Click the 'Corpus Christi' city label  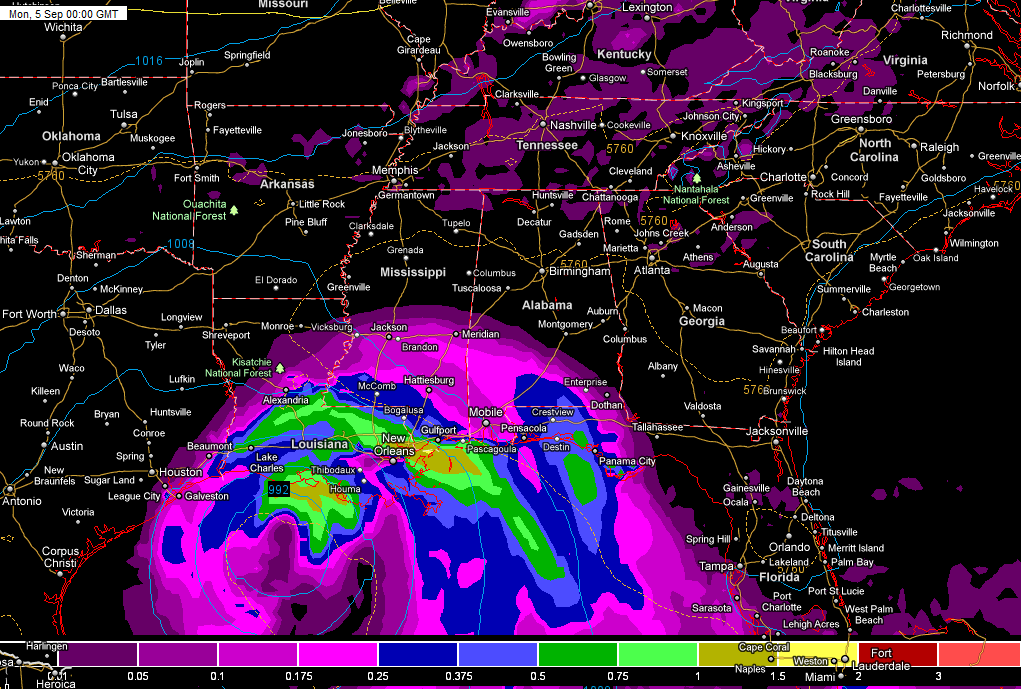pyautogui.click(x=61, y=557)
